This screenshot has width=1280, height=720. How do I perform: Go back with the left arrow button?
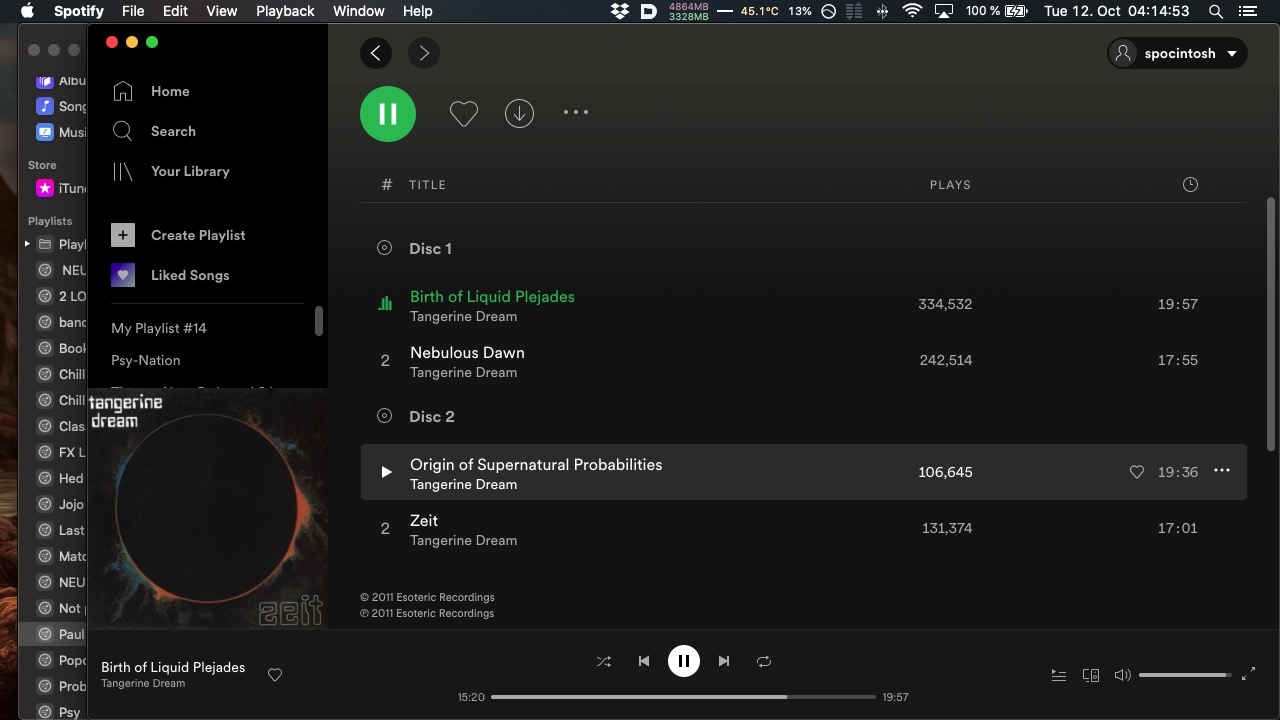(x=376, y=53)
